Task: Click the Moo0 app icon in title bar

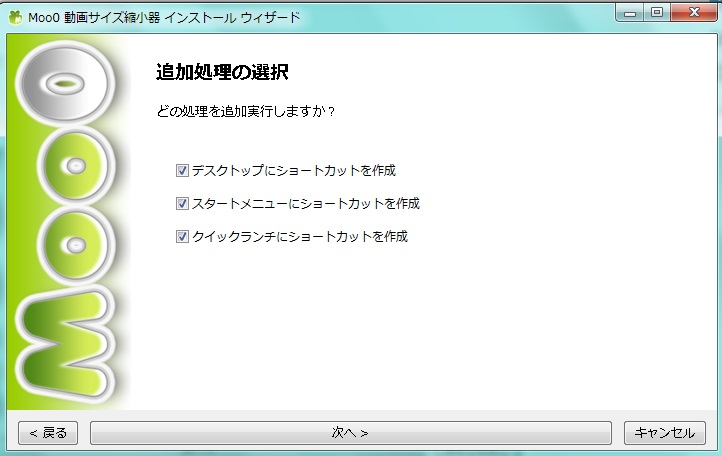Action: [15, 18]
